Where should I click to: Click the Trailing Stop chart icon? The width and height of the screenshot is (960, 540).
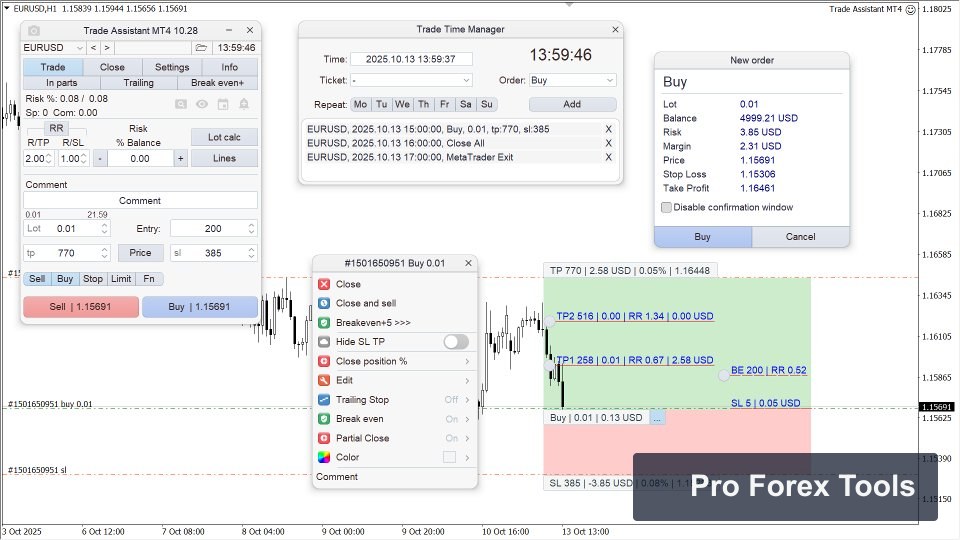tap(324, 400)
